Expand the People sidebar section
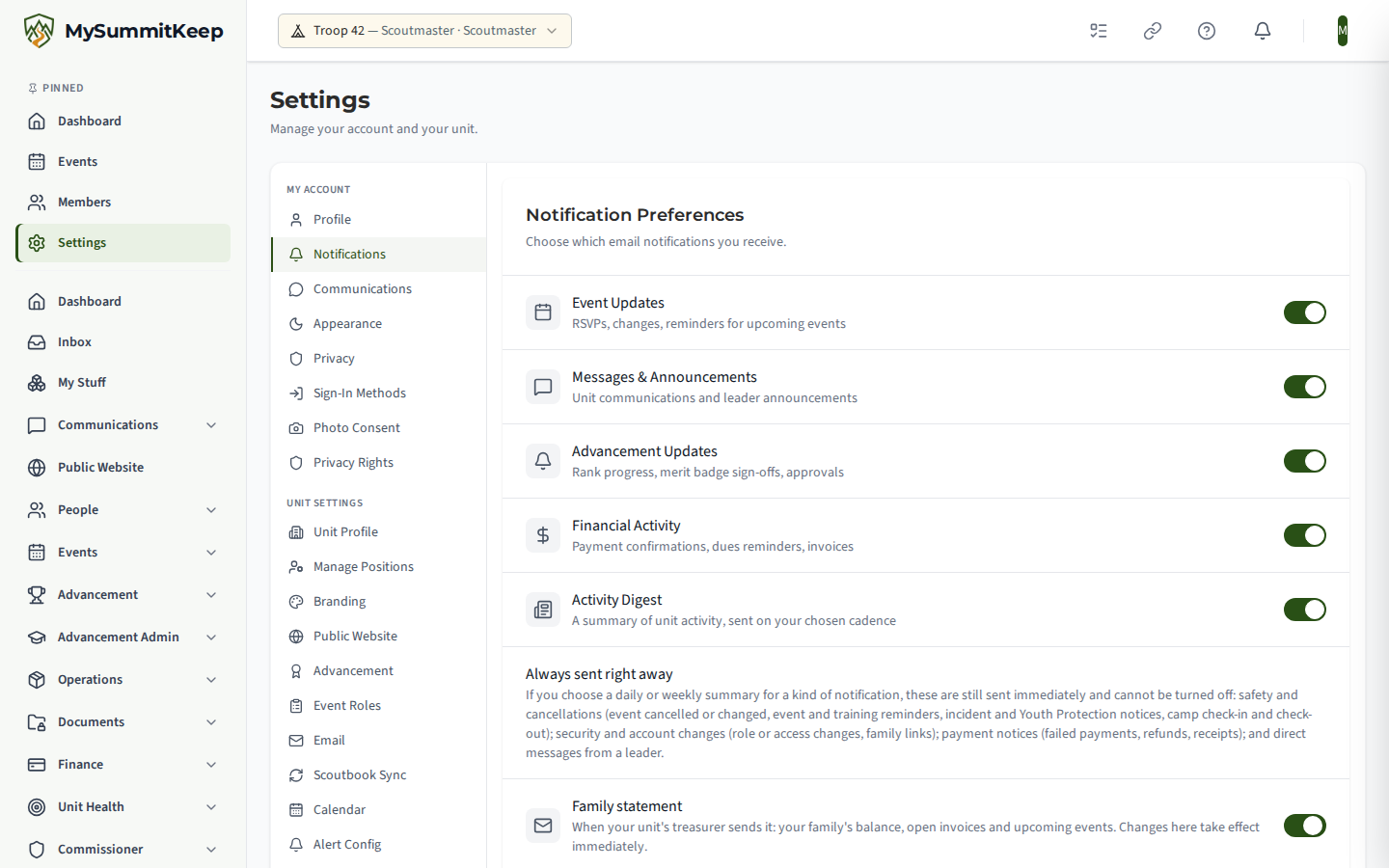The height and width of the screenshot is (868, 1389). point(123,510)
